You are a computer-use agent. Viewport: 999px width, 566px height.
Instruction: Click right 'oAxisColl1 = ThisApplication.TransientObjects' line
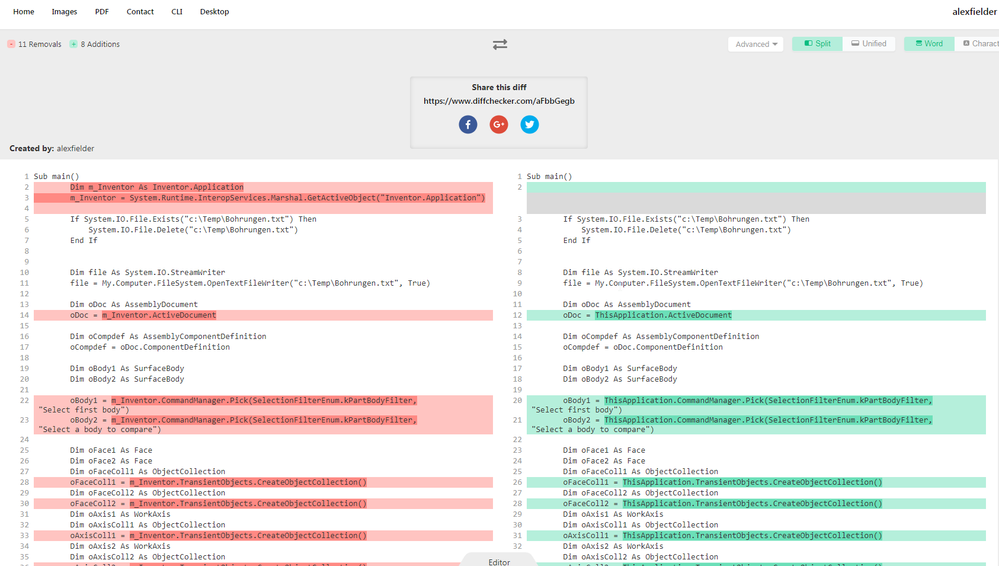tap(722, 536)
